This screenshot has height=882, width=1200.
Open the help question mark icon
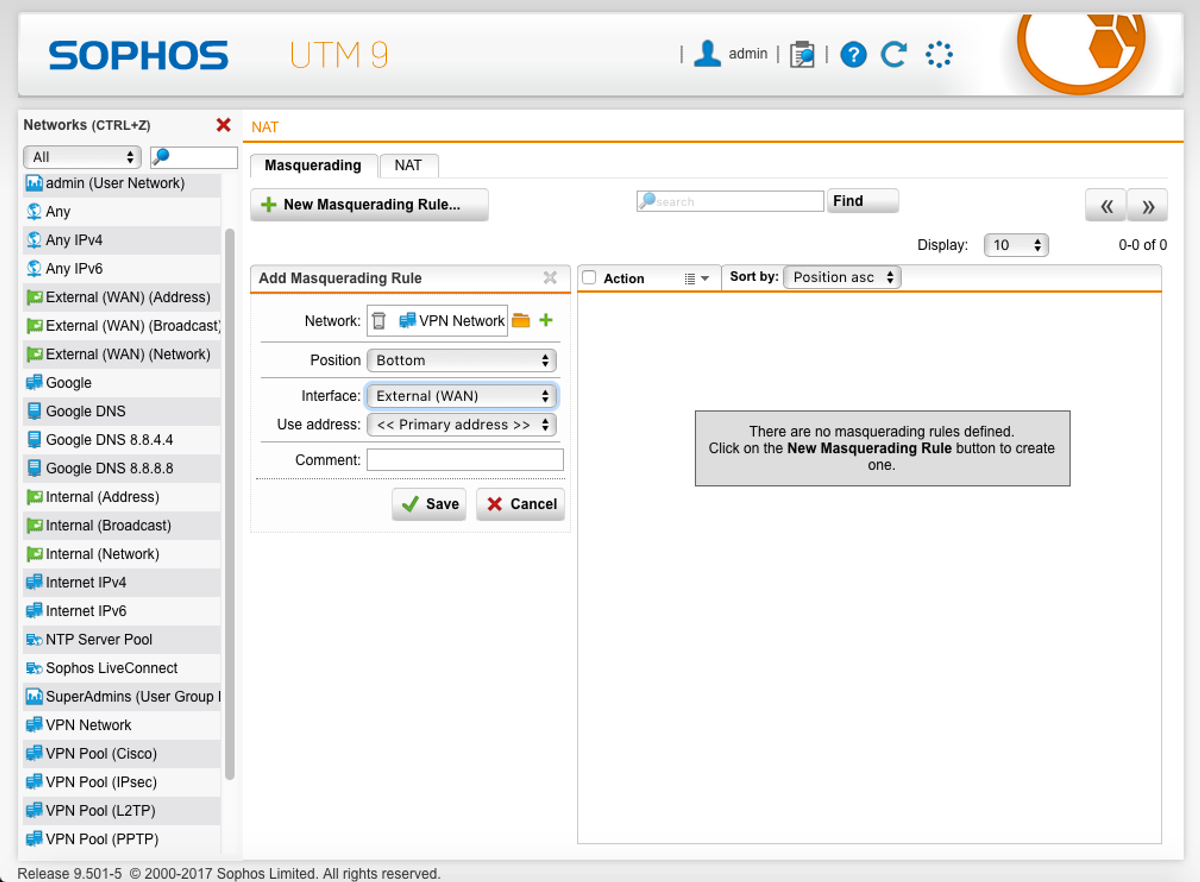pyautogui.click(x=853, y=54)
